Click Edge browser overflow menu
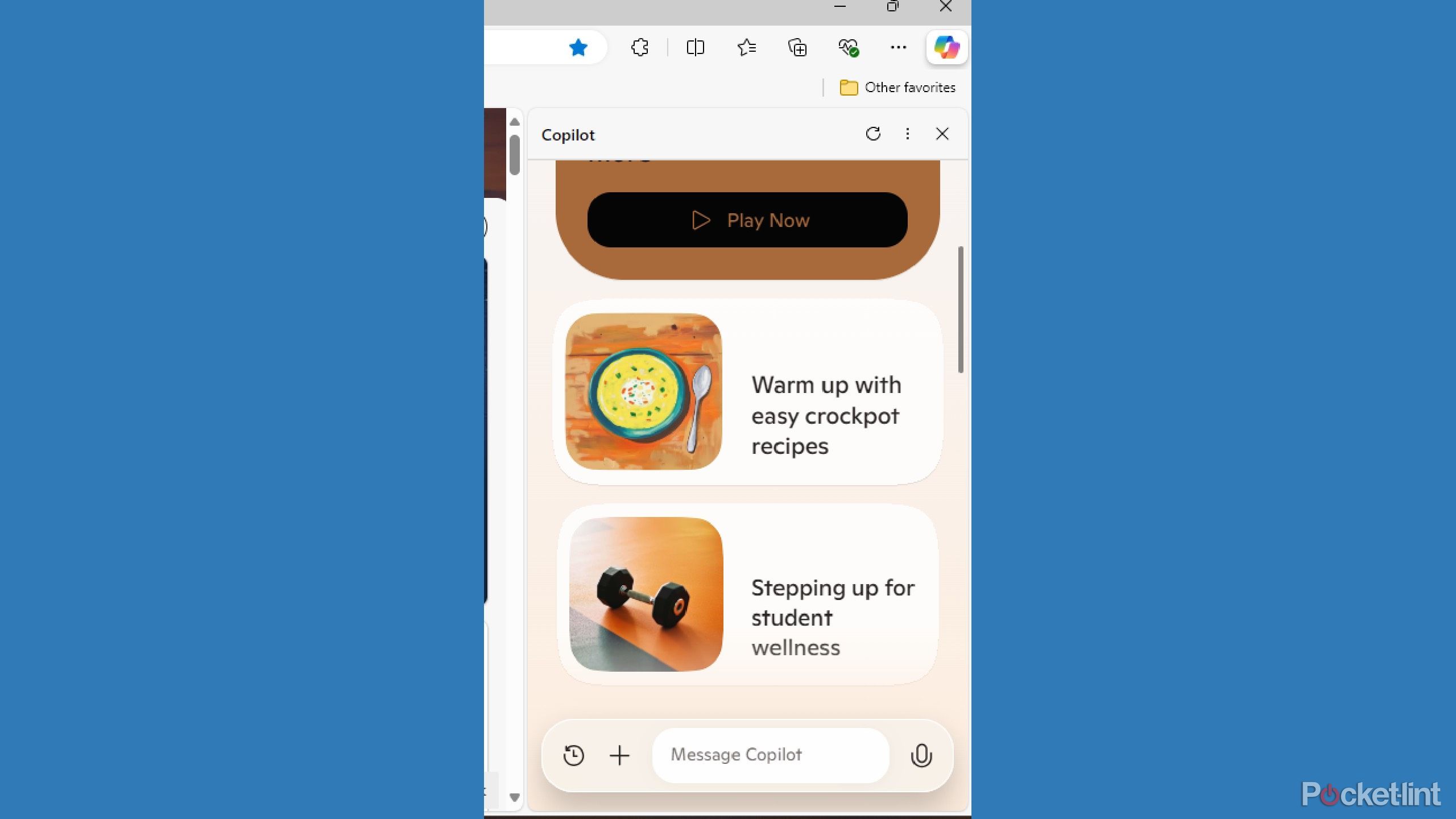 click(x=898, y=47)
